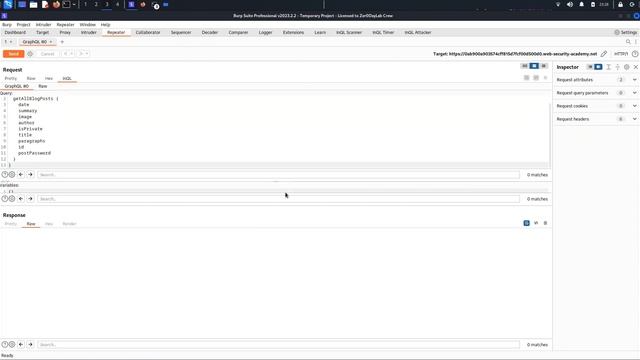This screenshot has width=640, height=360.
Task: Open the Inspector settings gear icon
Action: tap(627, 67)
